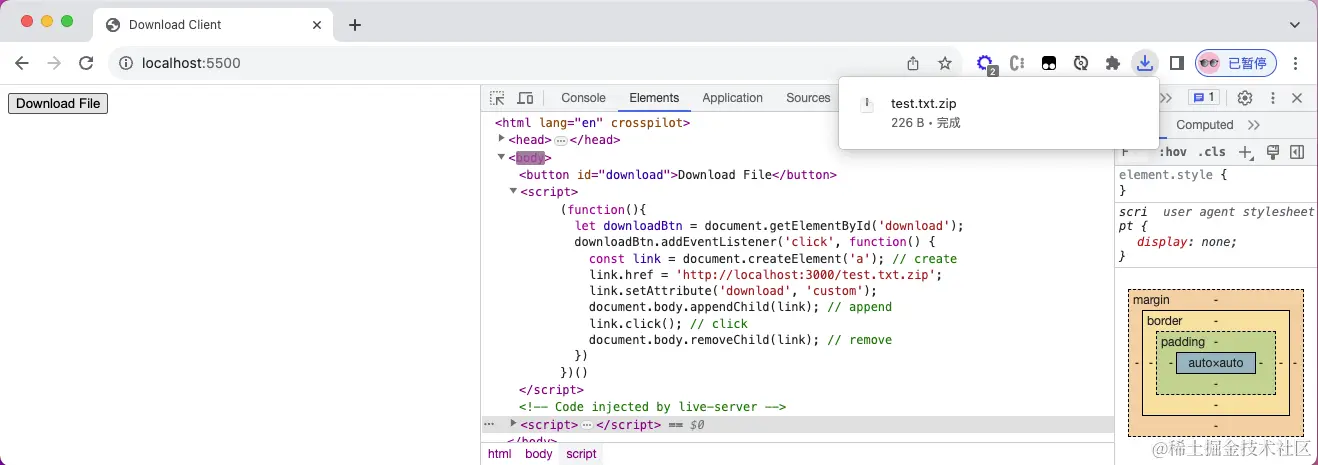Close the DevTools panel
The width and height of the screenshot is (1318, 465).
1297,98
